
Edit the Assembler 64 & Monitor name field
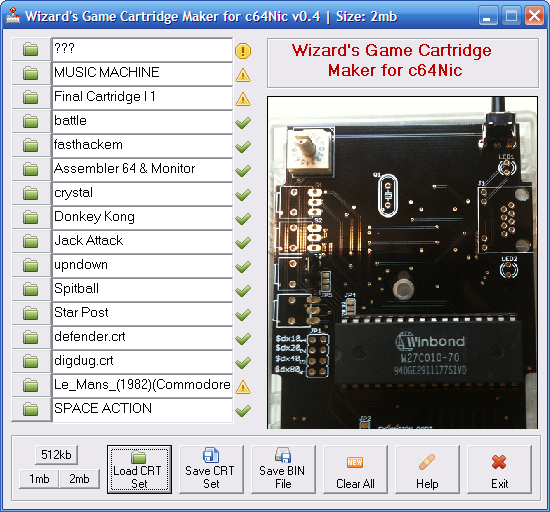point(142,169)
